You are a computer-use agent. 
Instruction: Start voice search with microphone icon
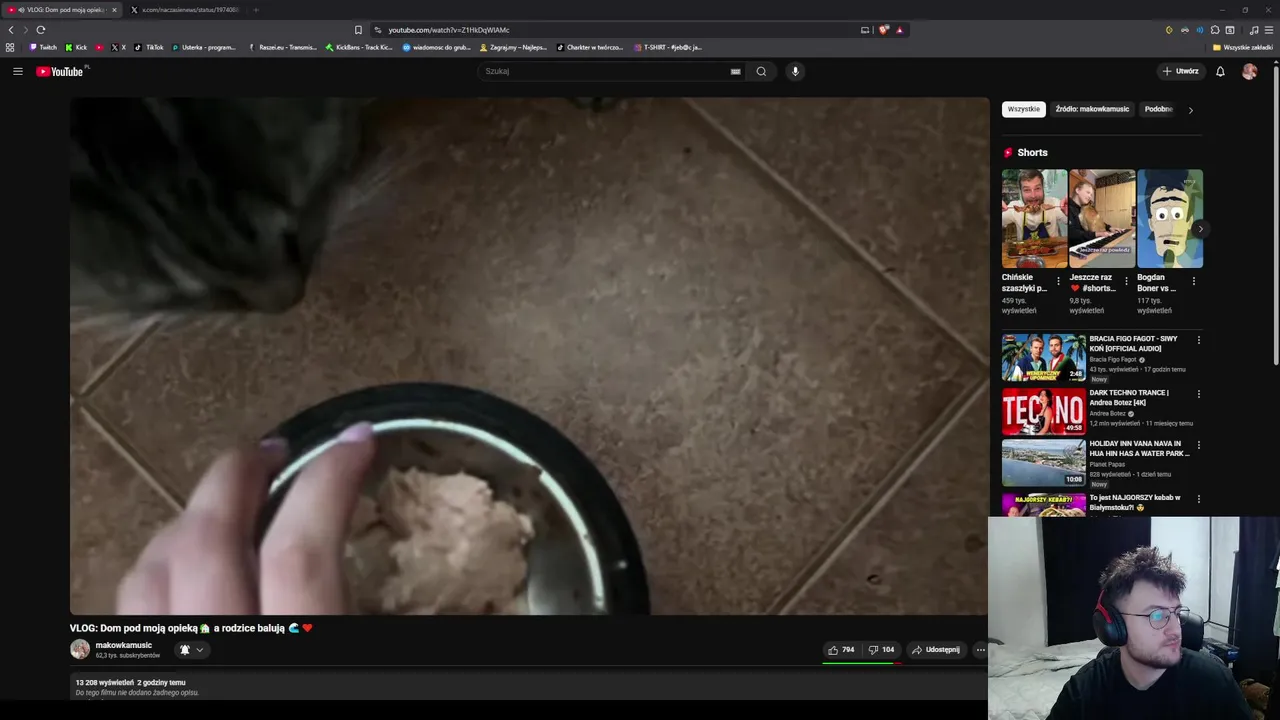pyautogui.click(x=795, y=71)
